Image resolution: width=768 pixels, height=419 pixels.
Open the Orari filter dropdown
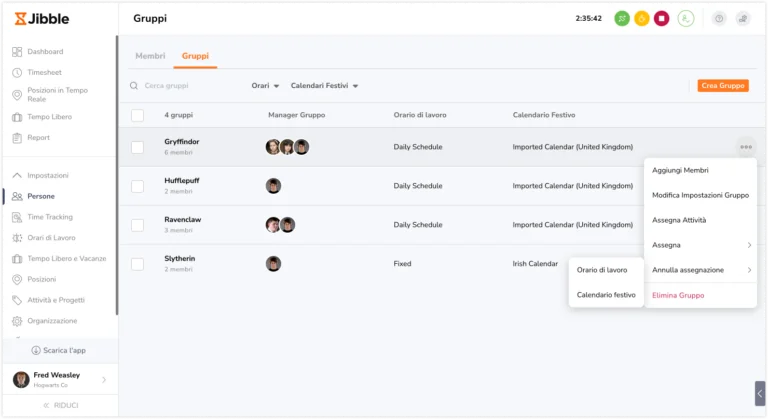click(x=265, y=86)
